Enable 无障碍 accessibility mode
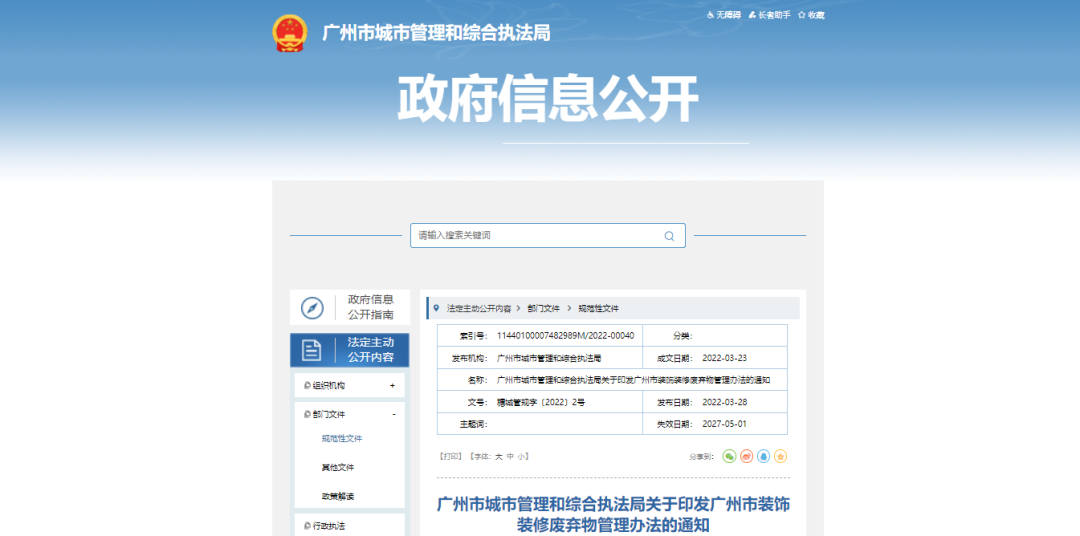 725,15
